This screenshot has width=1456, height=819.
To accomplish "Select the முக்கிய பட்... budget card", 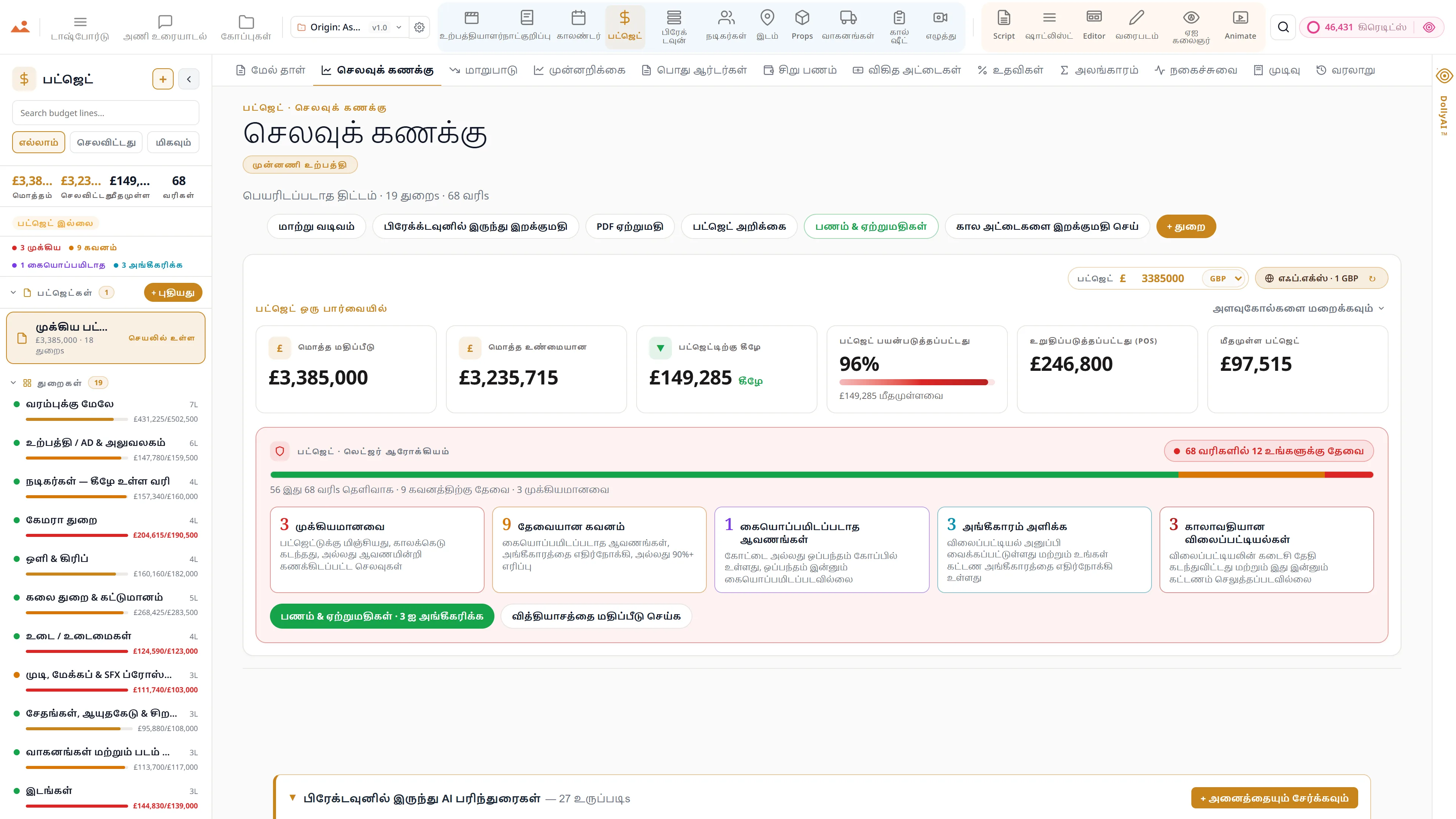I will click(x=106, y=338).
